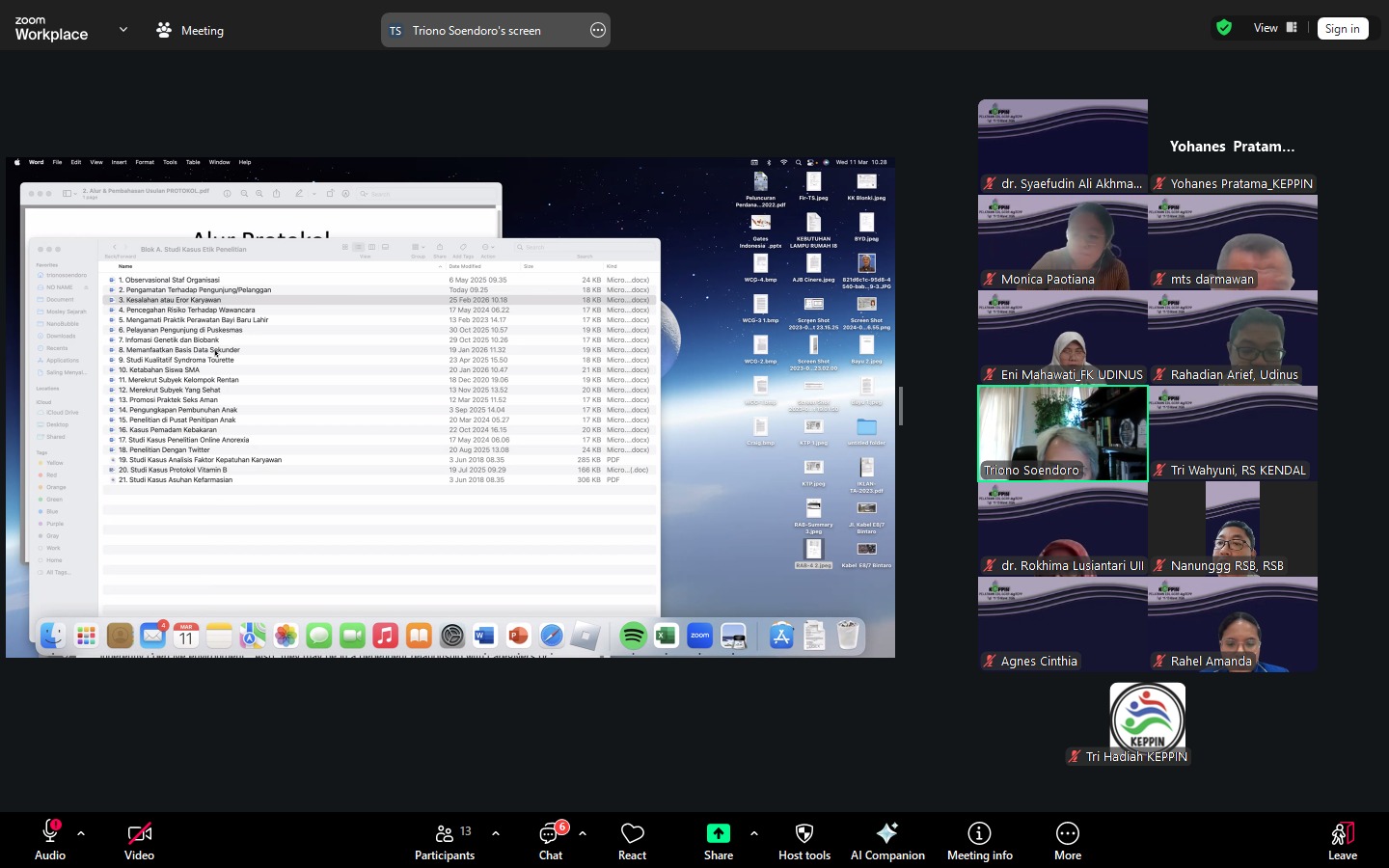This screenshot has width=1389, height=868.
Task: Launch the AI Companion
Action: coord(887,839)
